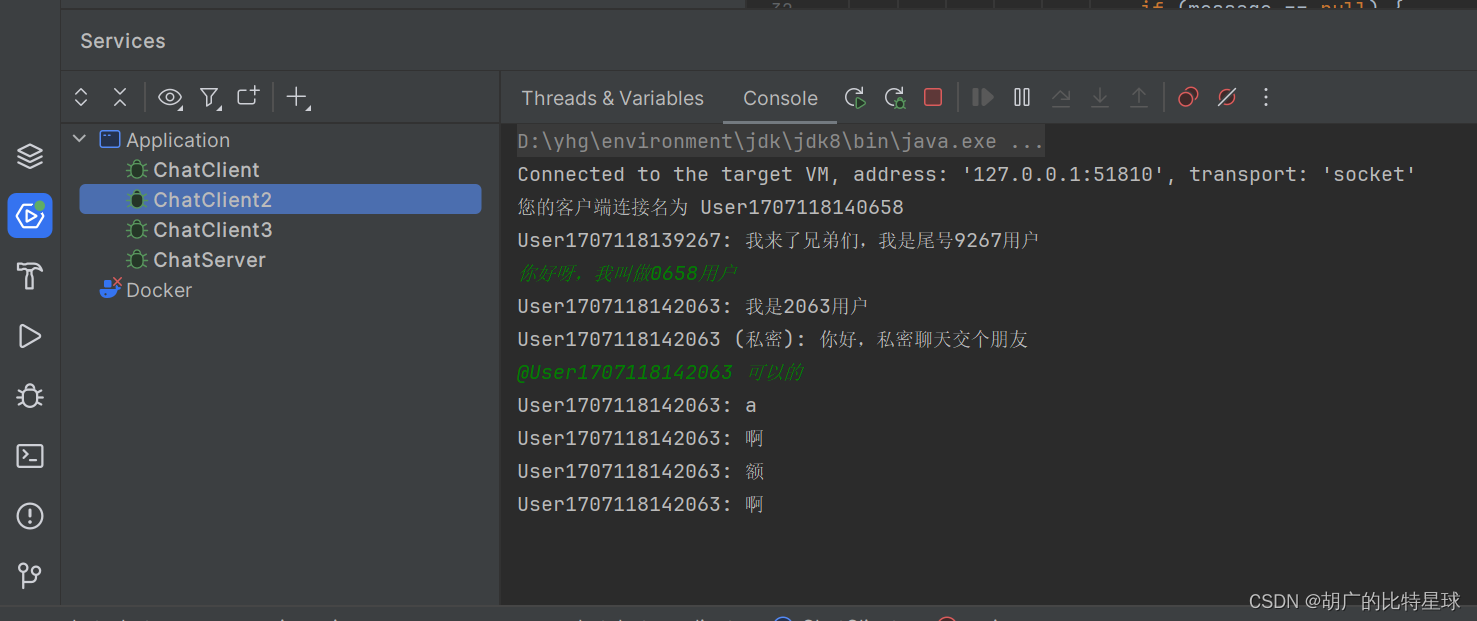Open the Git version control window
Screen dimensions: 1477x621
30,576
